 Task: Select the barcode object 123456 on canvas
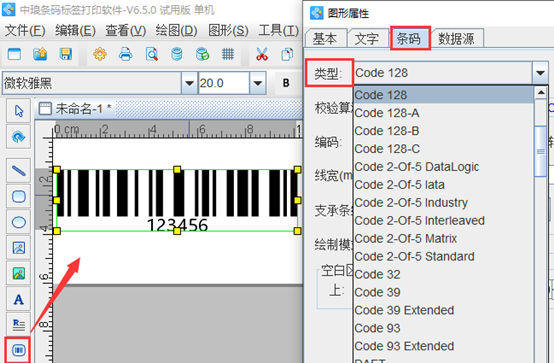click(x=177, y=200)
